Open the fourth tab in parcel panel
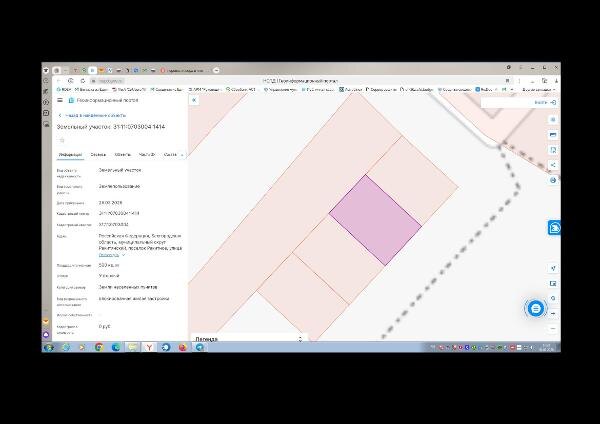 [147, 155]
